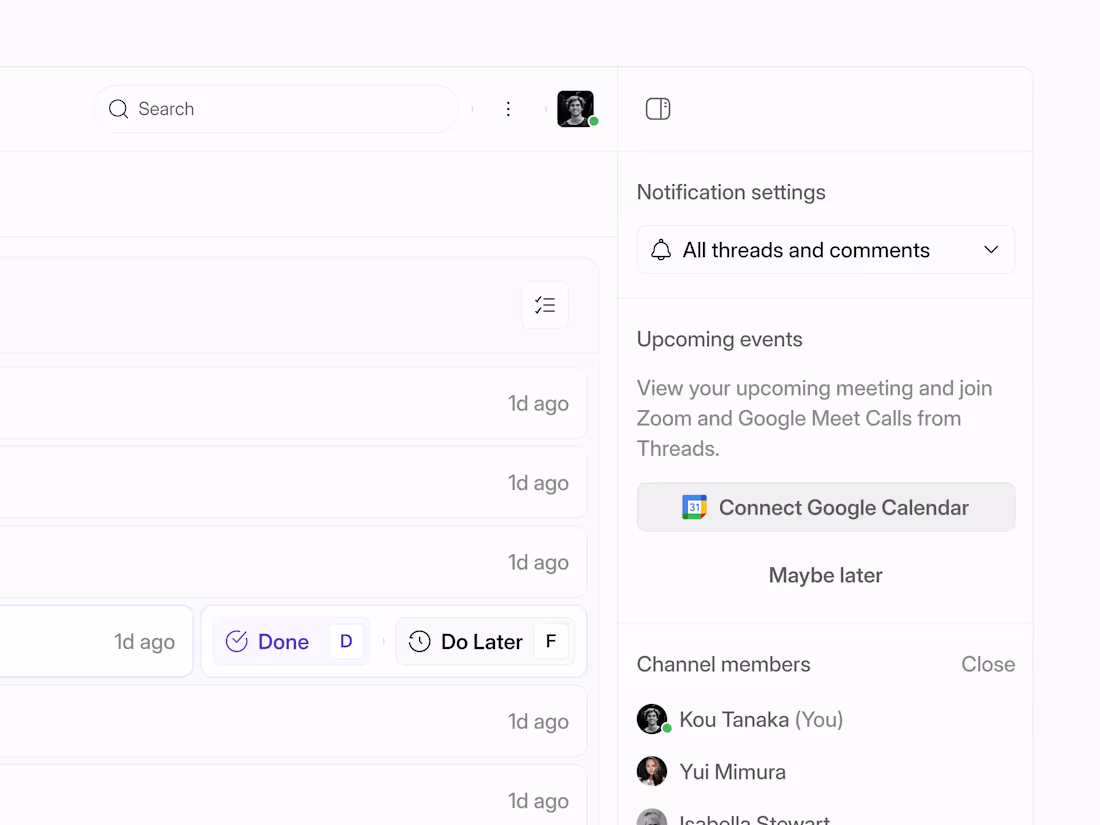Open Isabella Stewart's member entry
1100x825 pixels.
tap(753, 818)
